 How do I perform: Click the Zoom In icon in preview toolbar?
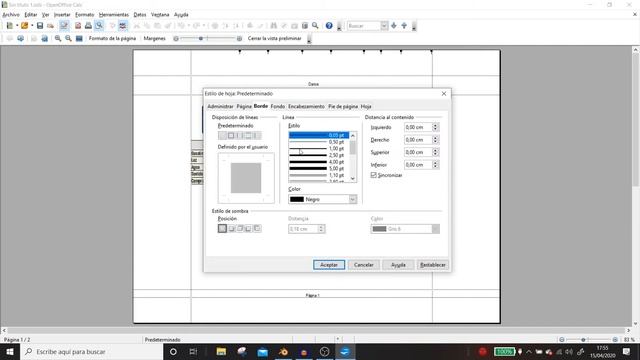tap(58, 38)
